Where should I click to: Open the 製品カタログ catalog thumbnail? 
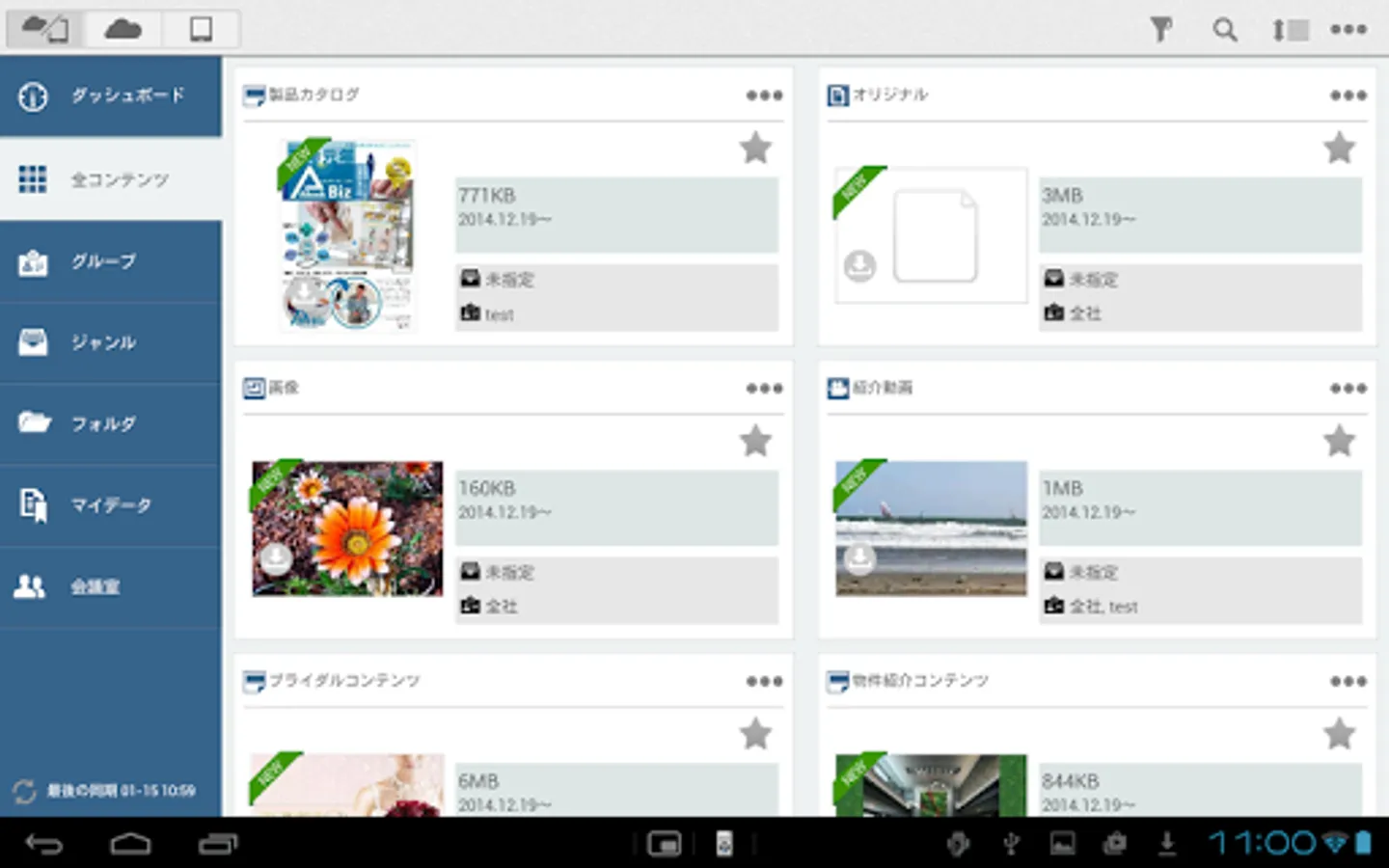tap(348, 235)
